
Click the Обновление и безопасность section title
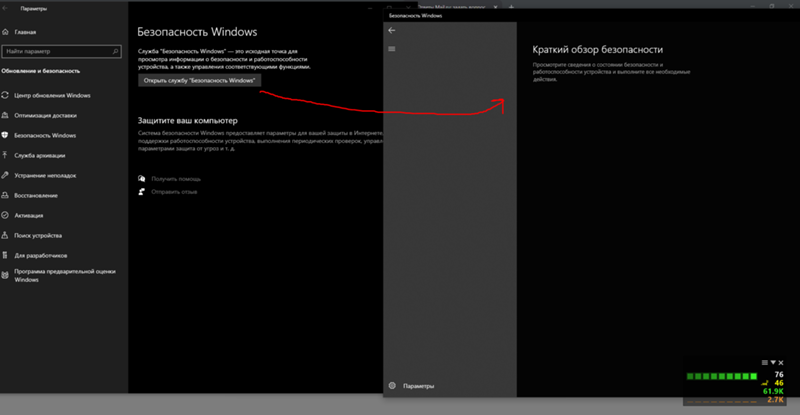pyautogui.click(x=41, y=71)
